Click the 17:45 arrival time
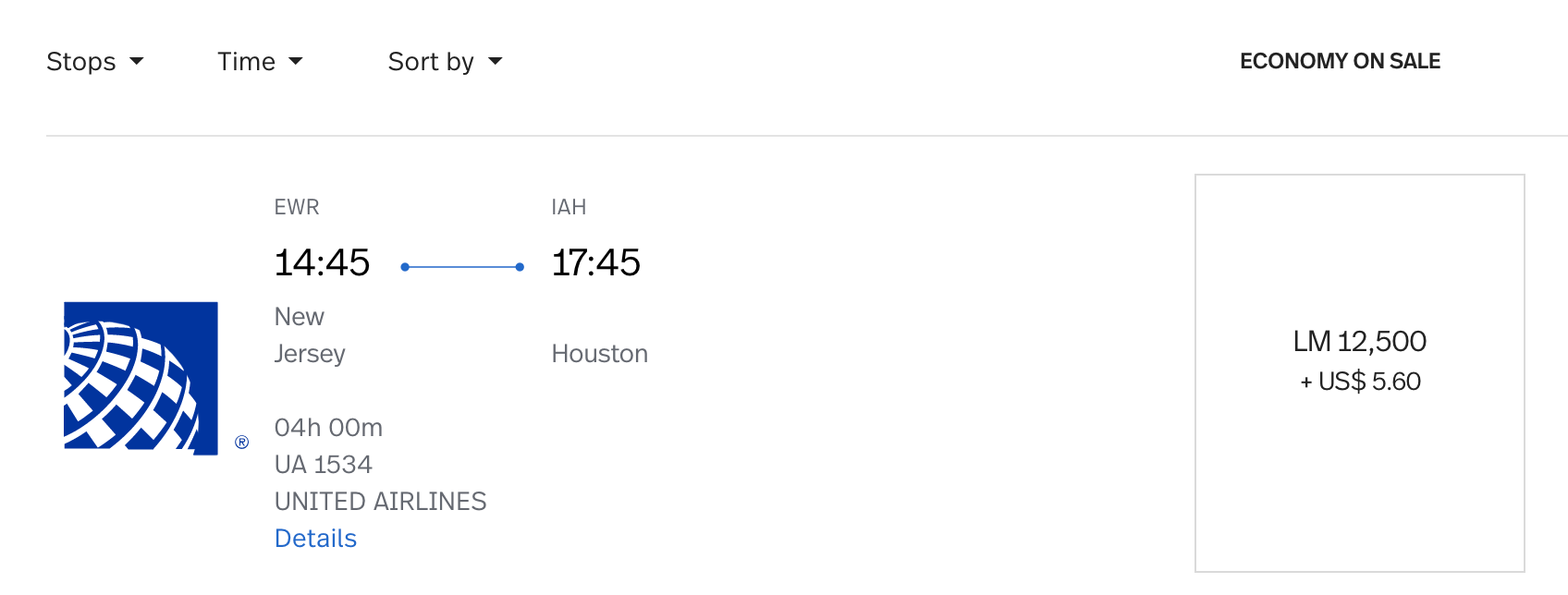Screen dimensions: 1568x595 pos(595,263)
